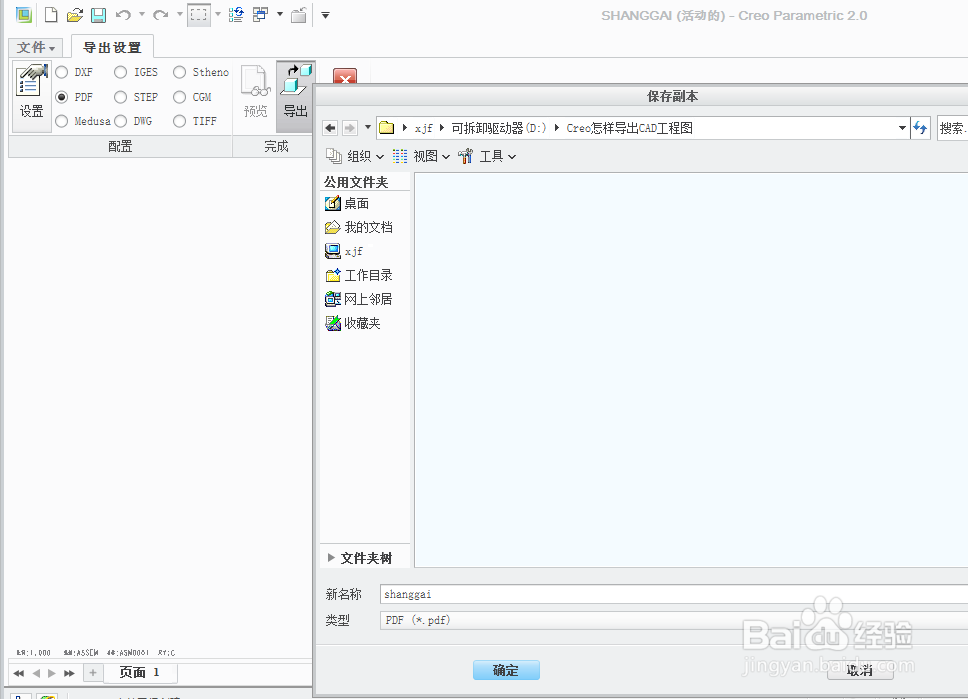The image size is (968, 699).
Task: Open the 工具 tools menu
Action: [487, 156]
